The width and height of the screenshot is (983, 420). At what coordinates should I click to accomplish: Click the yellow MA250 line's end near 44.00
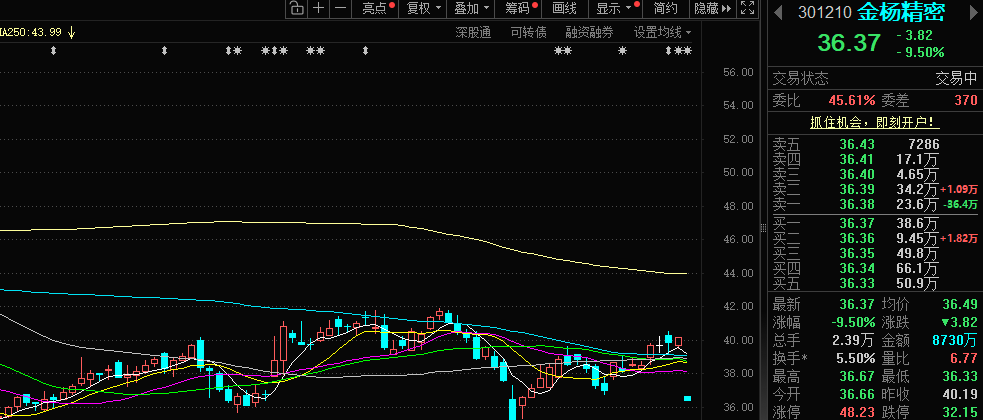click(685, 273)
